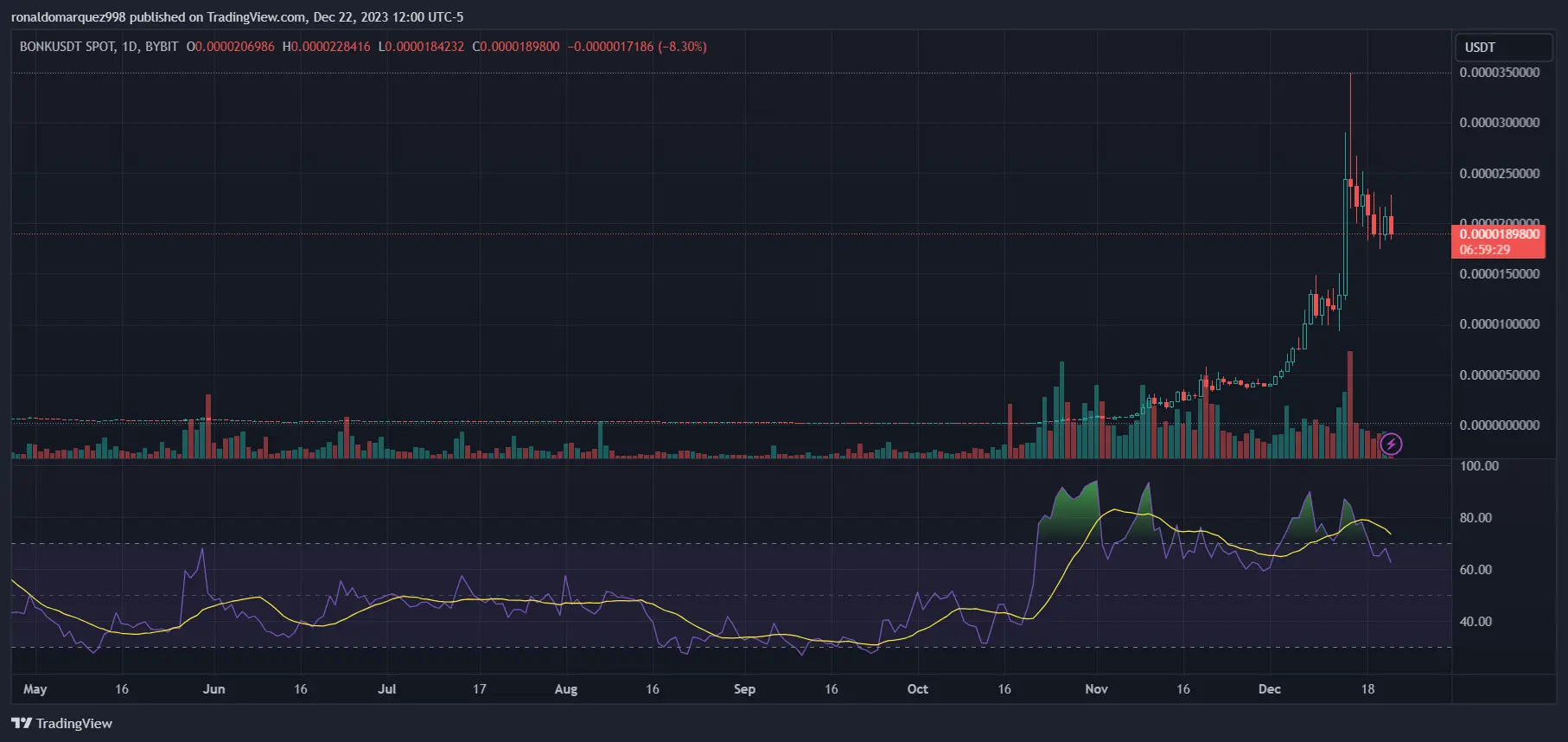Click the 0.0000350000 price axis label
The image size is (1568, 742).
1500,73
